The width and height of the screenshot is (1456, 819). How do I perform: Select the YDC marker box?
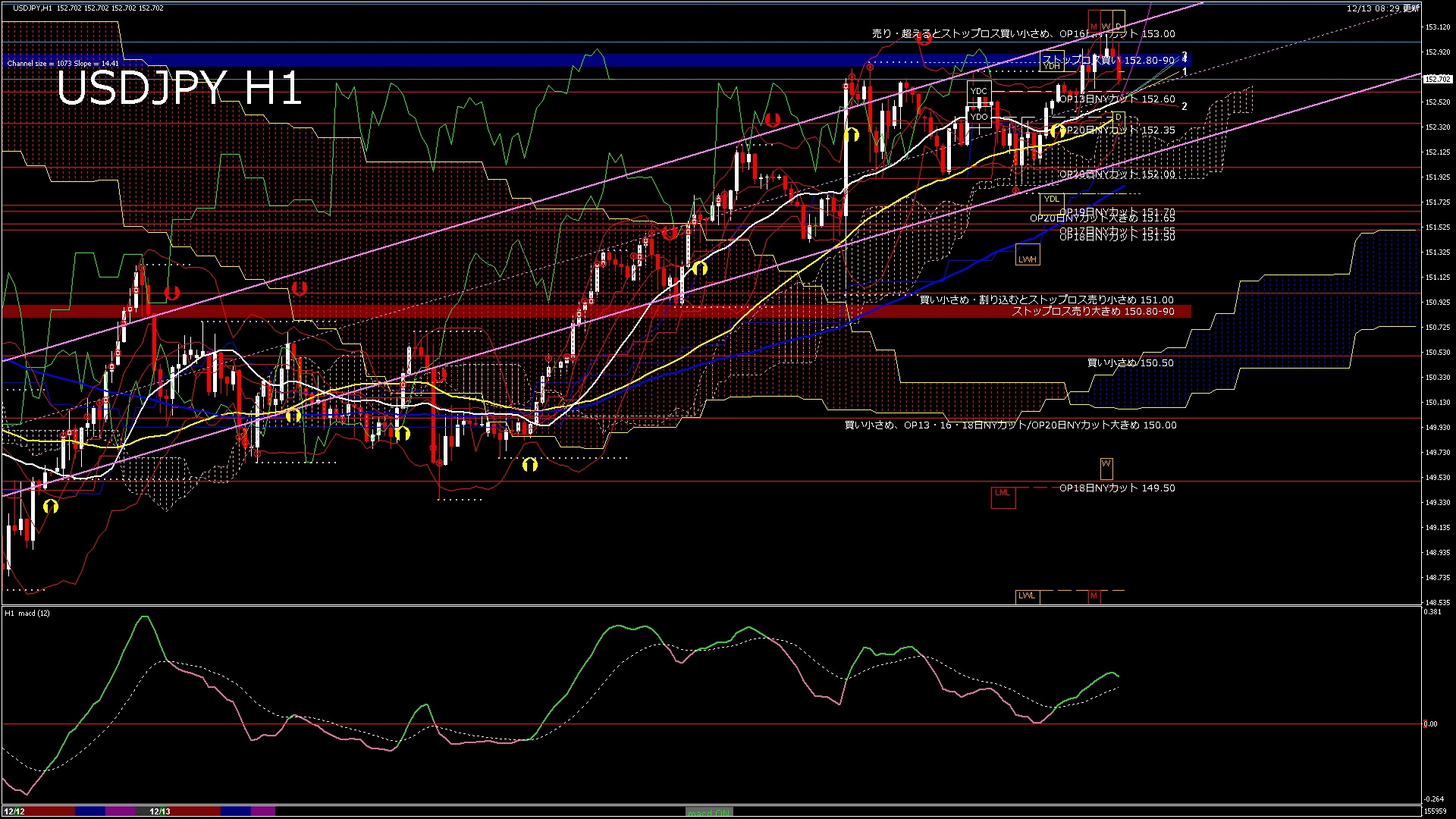point(979,91)
